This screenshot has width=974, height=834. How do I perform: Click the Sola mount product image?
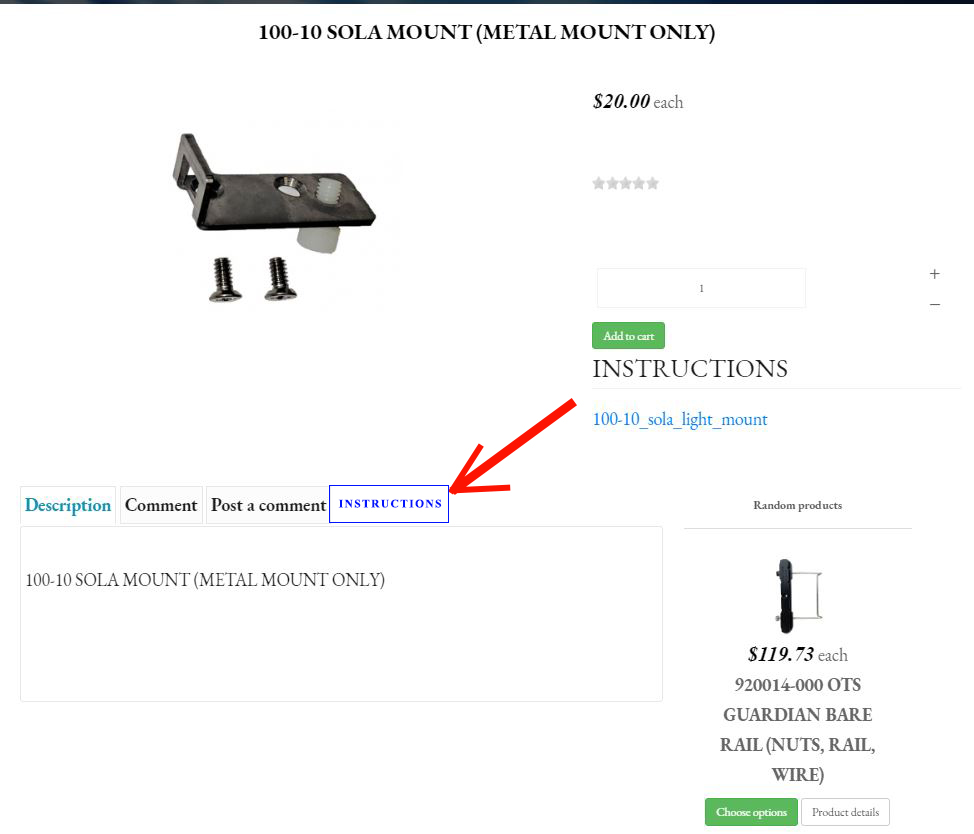point(275,217)
